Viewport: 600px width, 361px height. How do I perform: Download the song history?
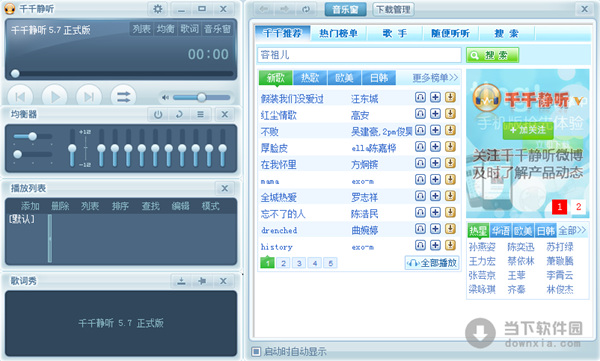[450, 245]
